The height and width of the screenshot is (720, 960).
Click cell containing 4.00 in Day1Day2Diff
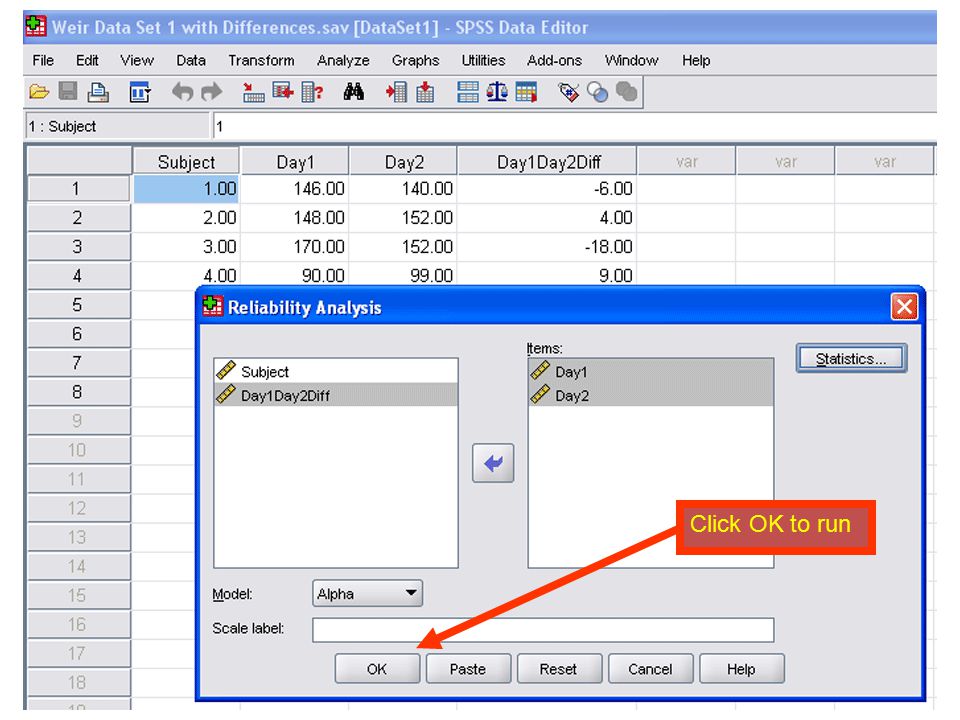(548, 217)
